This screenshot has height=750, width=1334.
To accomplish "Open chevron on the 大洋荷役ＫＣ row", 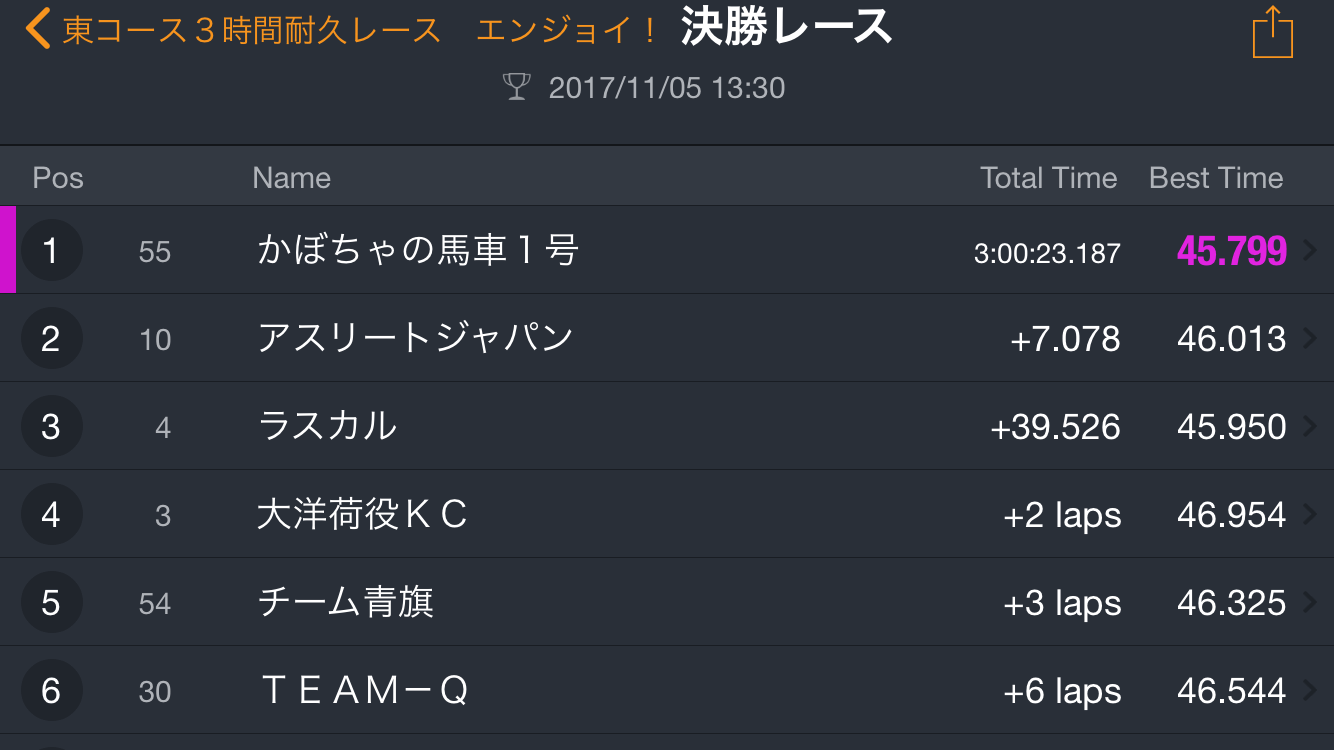I will [1310, 515].
